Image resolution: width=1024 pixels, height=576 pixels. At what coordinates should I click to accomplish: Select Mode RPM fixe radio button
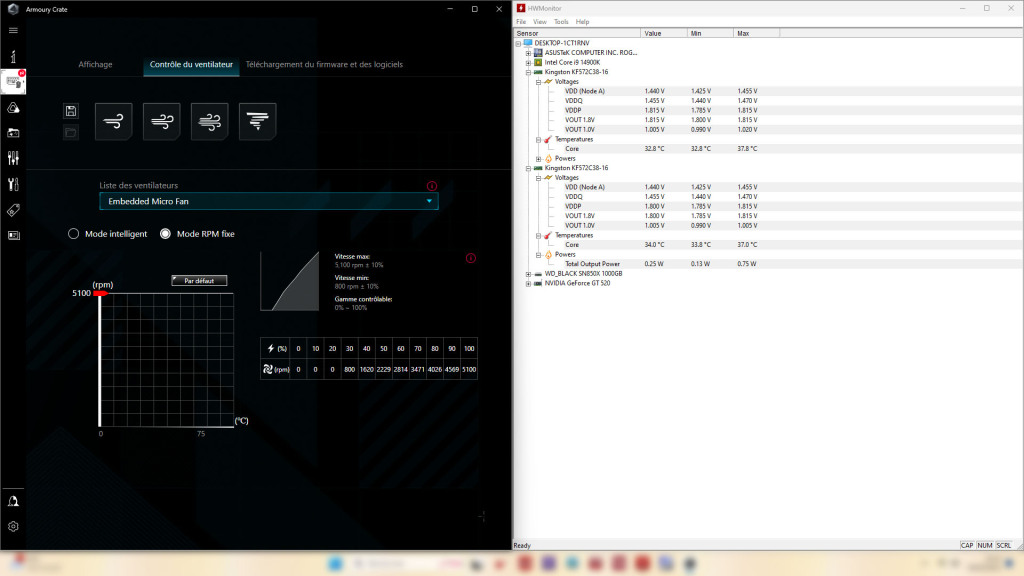coord(166,233)
